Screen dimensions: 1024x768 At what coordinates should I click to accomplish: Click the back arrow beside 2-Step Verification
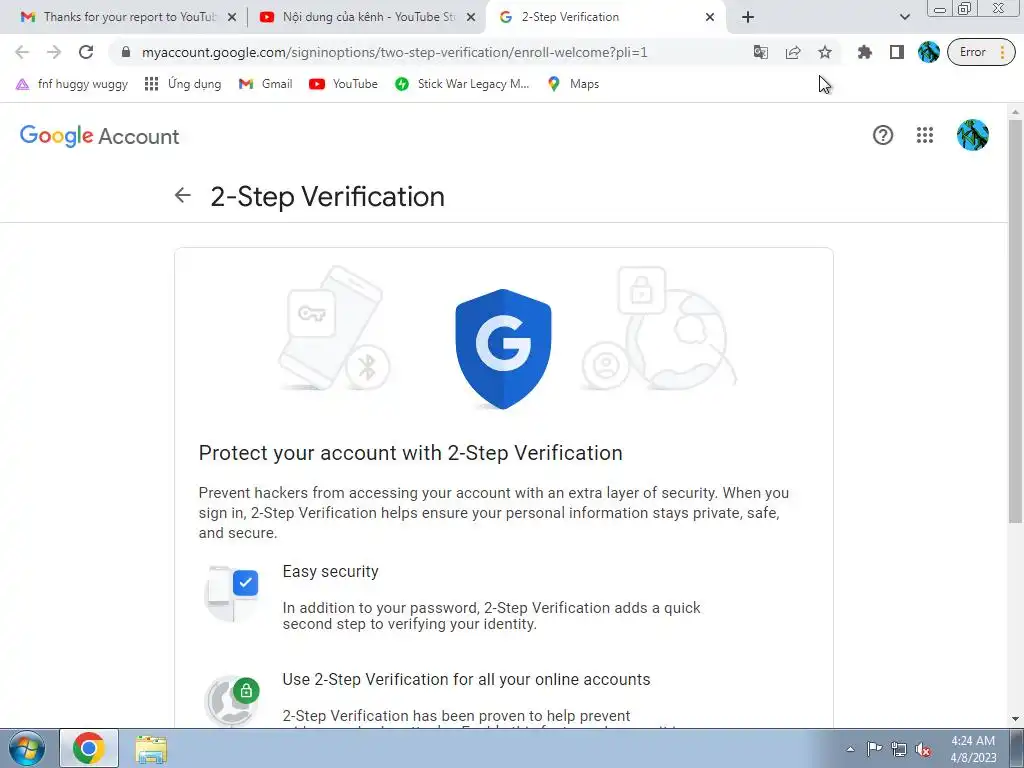[183, 195]
